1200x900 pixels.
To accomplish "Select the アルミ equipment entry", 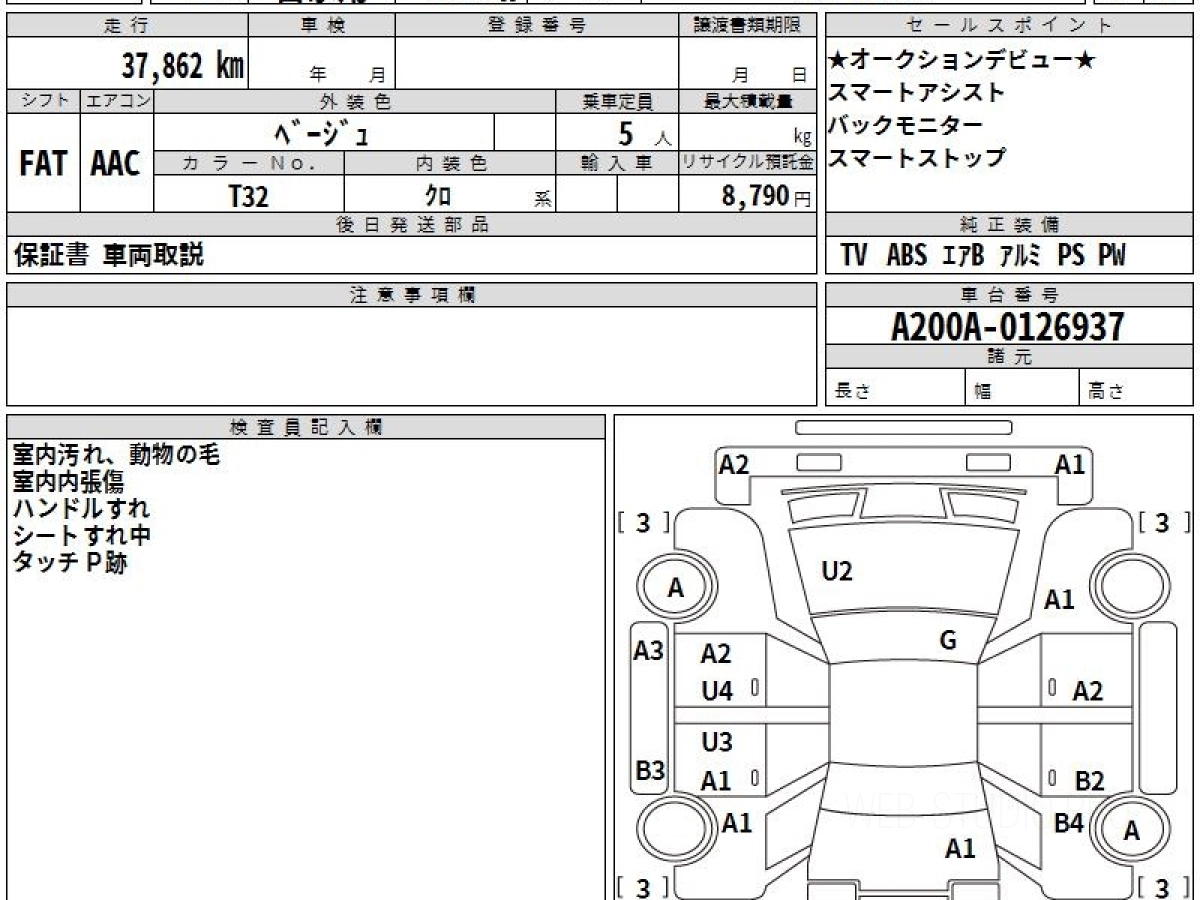I will pyautogui.click(x=1021, y=256).
